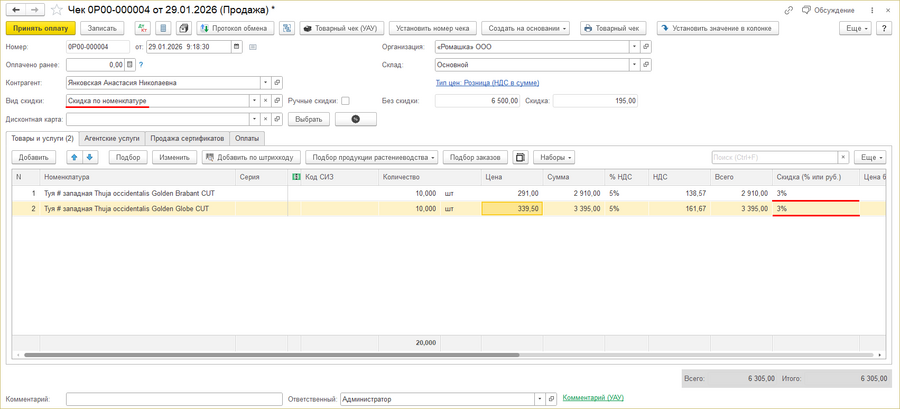This screenshot has width=900, height=409.
Task: Move the selected row down
Action: coord(91,157)
